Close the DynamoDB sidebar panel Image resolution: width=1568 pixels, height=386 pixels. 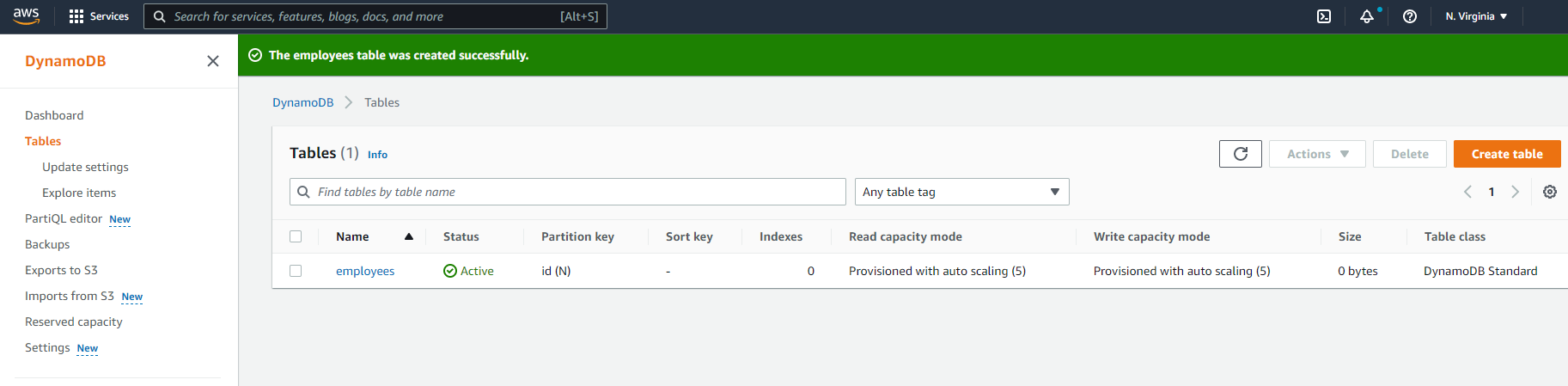click(x=213, y=61)
